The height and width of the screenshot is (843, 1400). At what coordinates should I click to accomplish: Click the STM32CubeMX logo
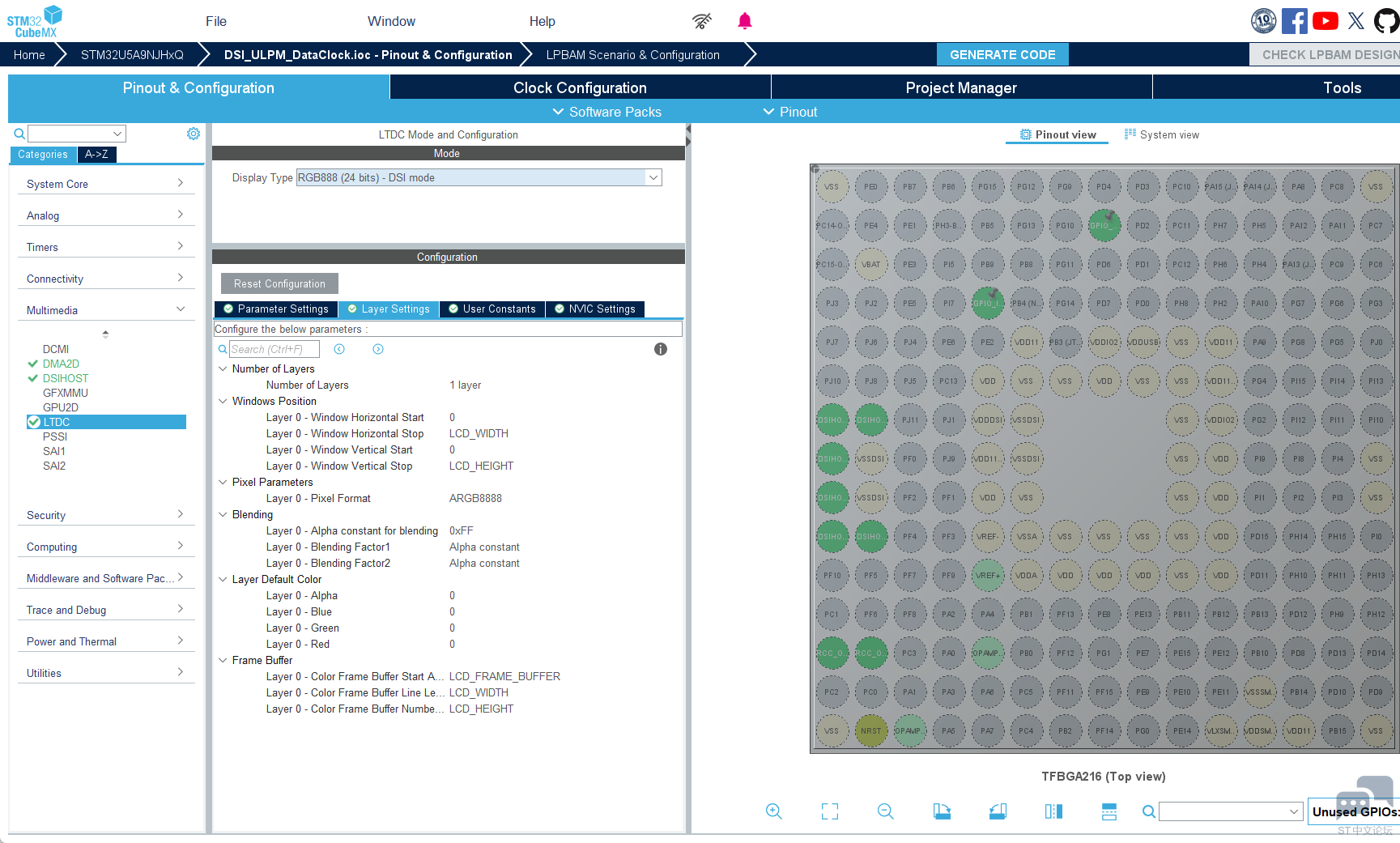click(x=34, y=21)
